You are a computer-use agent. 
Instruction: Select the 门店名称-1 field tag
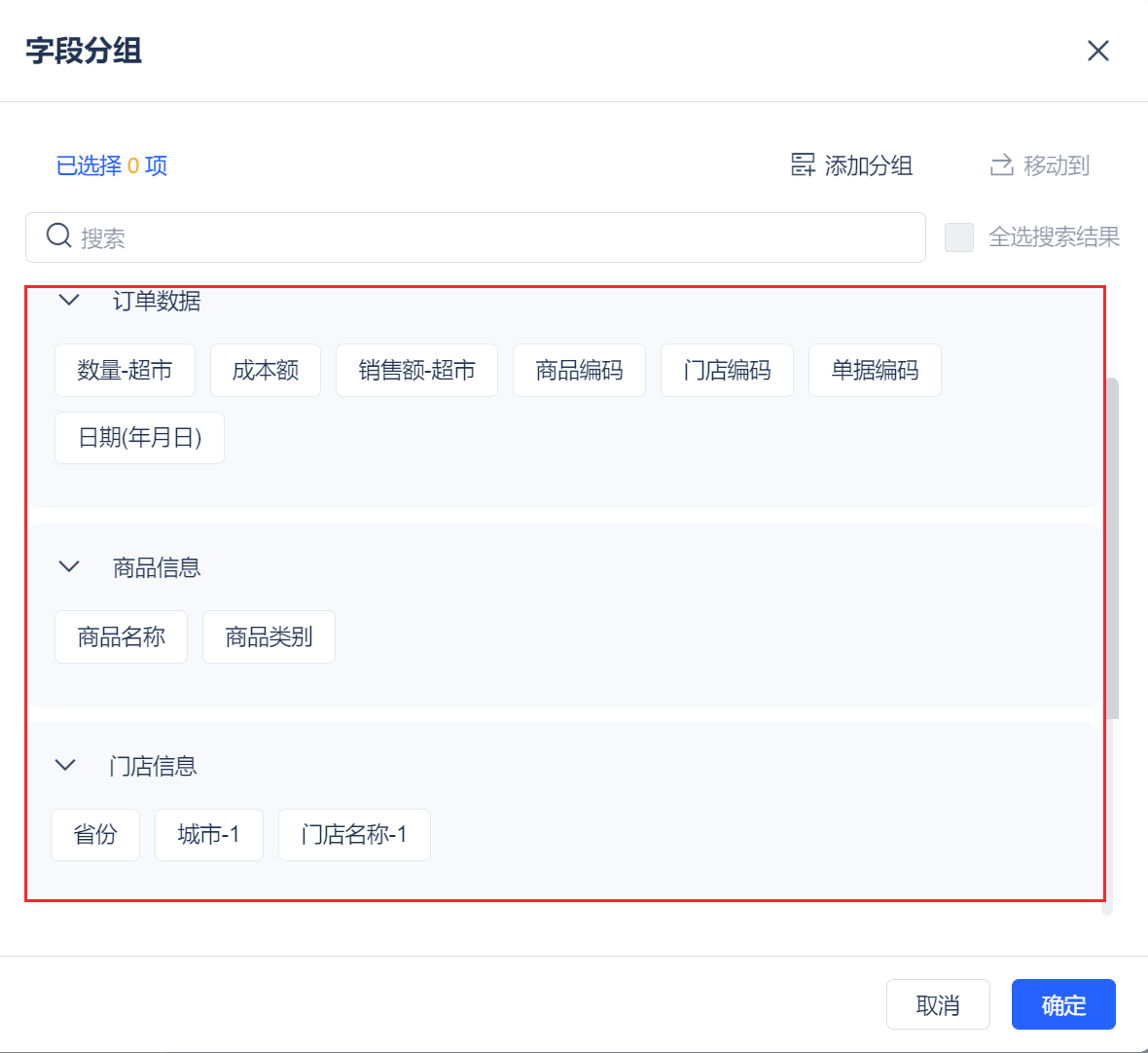354,835
